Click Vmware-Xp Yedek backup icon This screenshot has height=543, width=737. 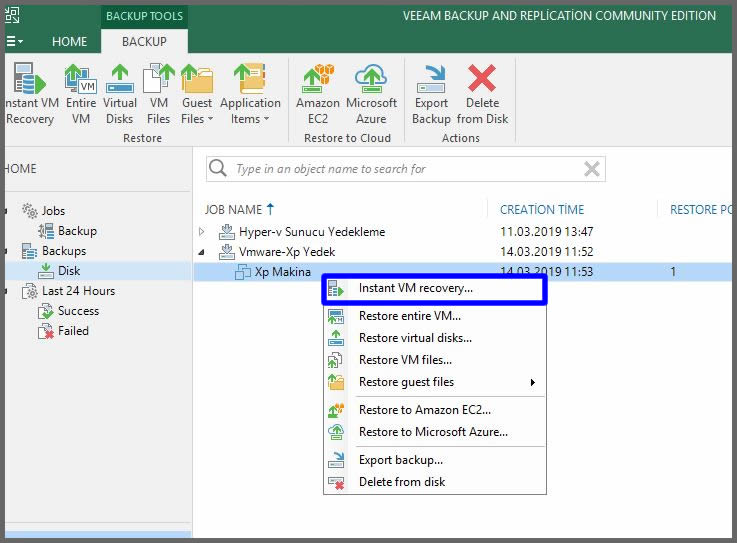227,252
